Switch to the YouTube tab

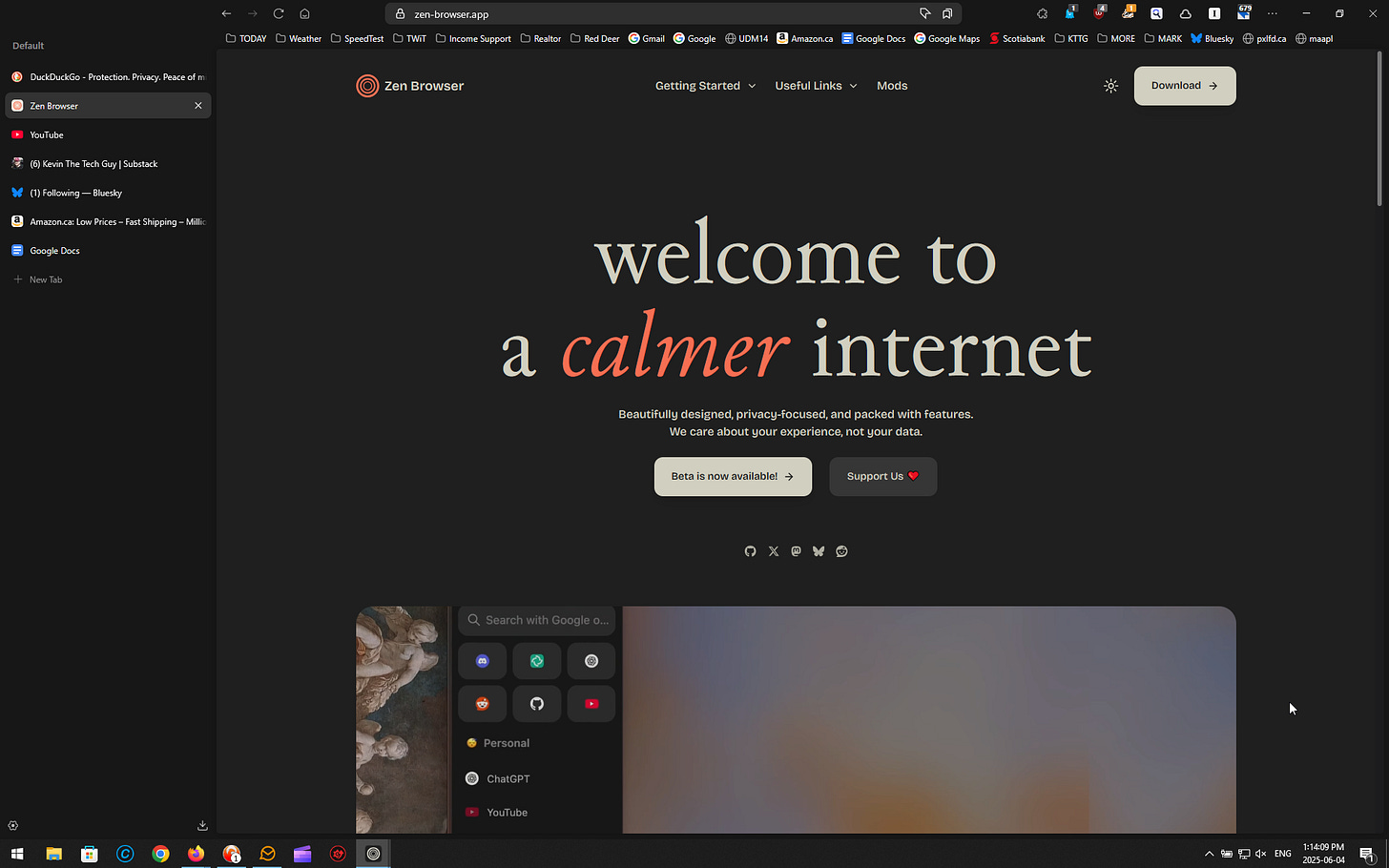108,134
